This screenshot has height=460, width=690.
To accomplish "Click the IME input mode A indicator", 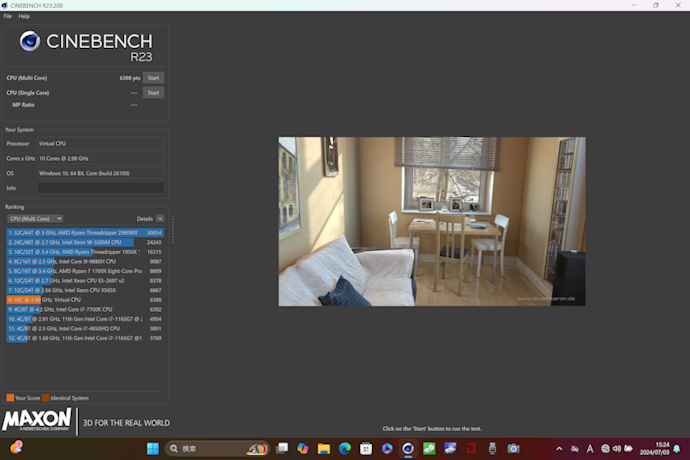I will coord(590,449).
